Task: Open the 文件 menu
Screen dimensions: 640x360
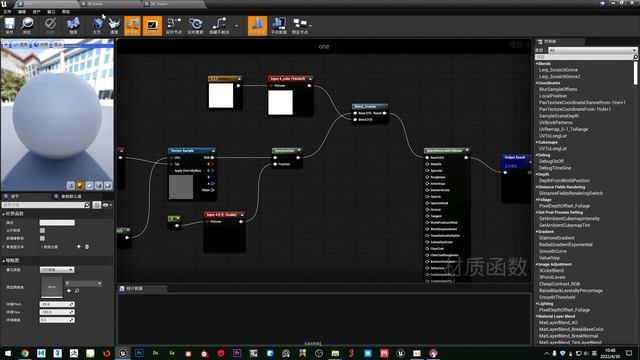Action: [7, 12]
